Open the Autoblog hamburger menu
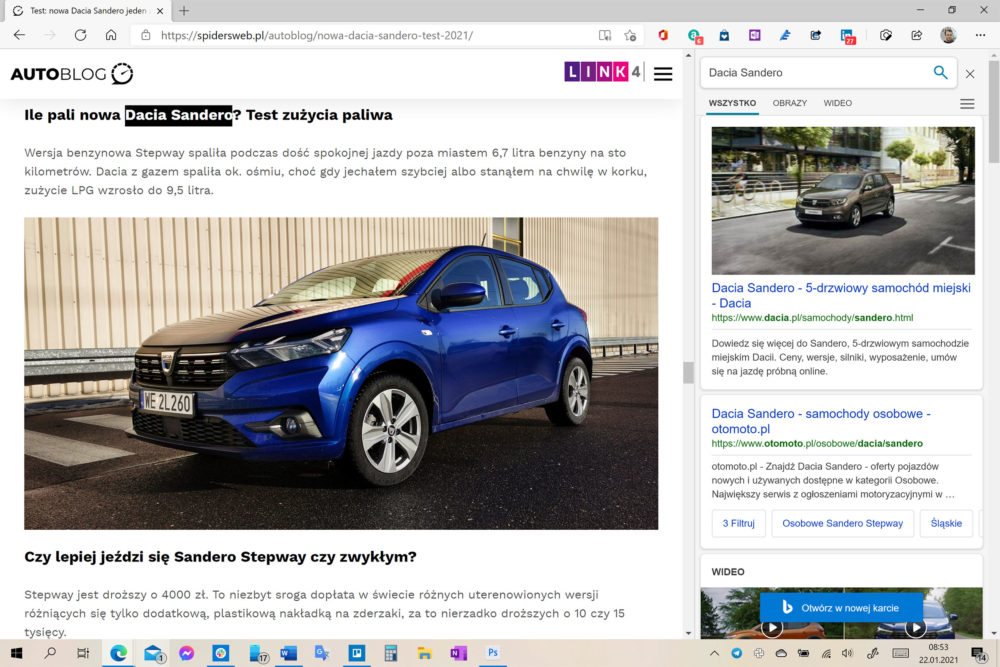The image size is (1000, 667). pos(663,73)
